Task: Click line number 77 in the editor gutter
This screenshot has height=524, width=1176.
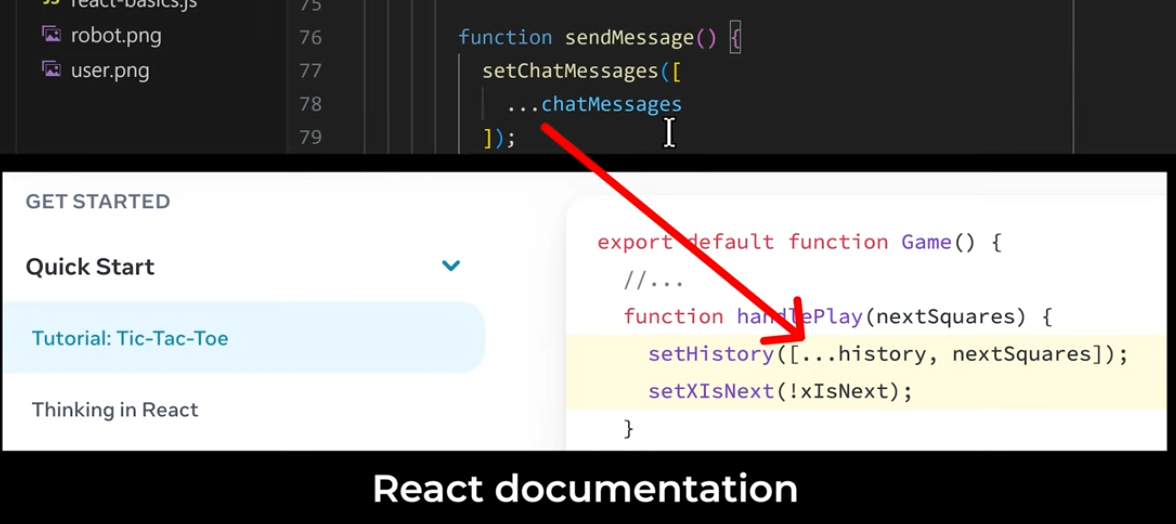Action: (x=310, y=70)
